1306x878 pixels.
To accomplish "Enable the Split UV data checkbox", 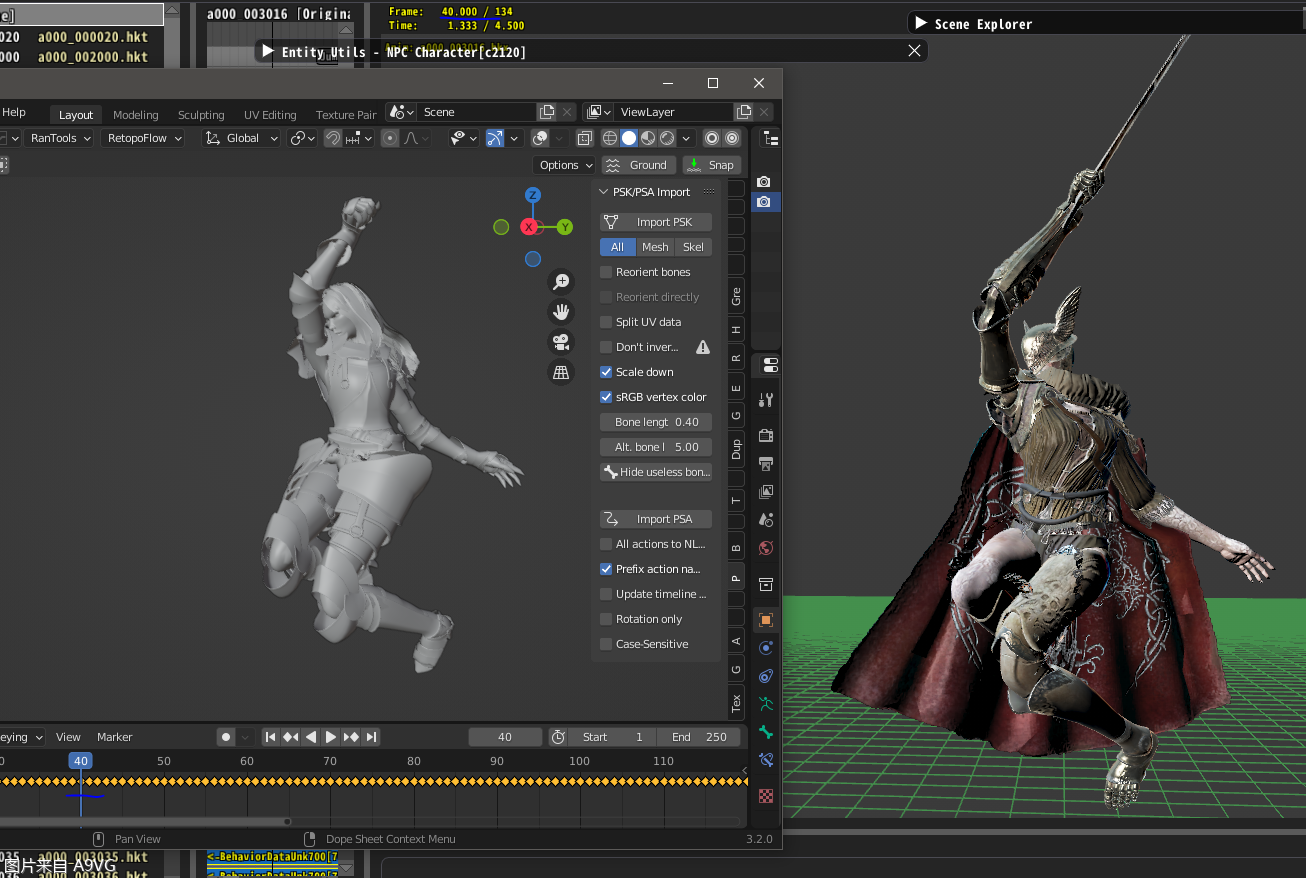I will [606, 322].
